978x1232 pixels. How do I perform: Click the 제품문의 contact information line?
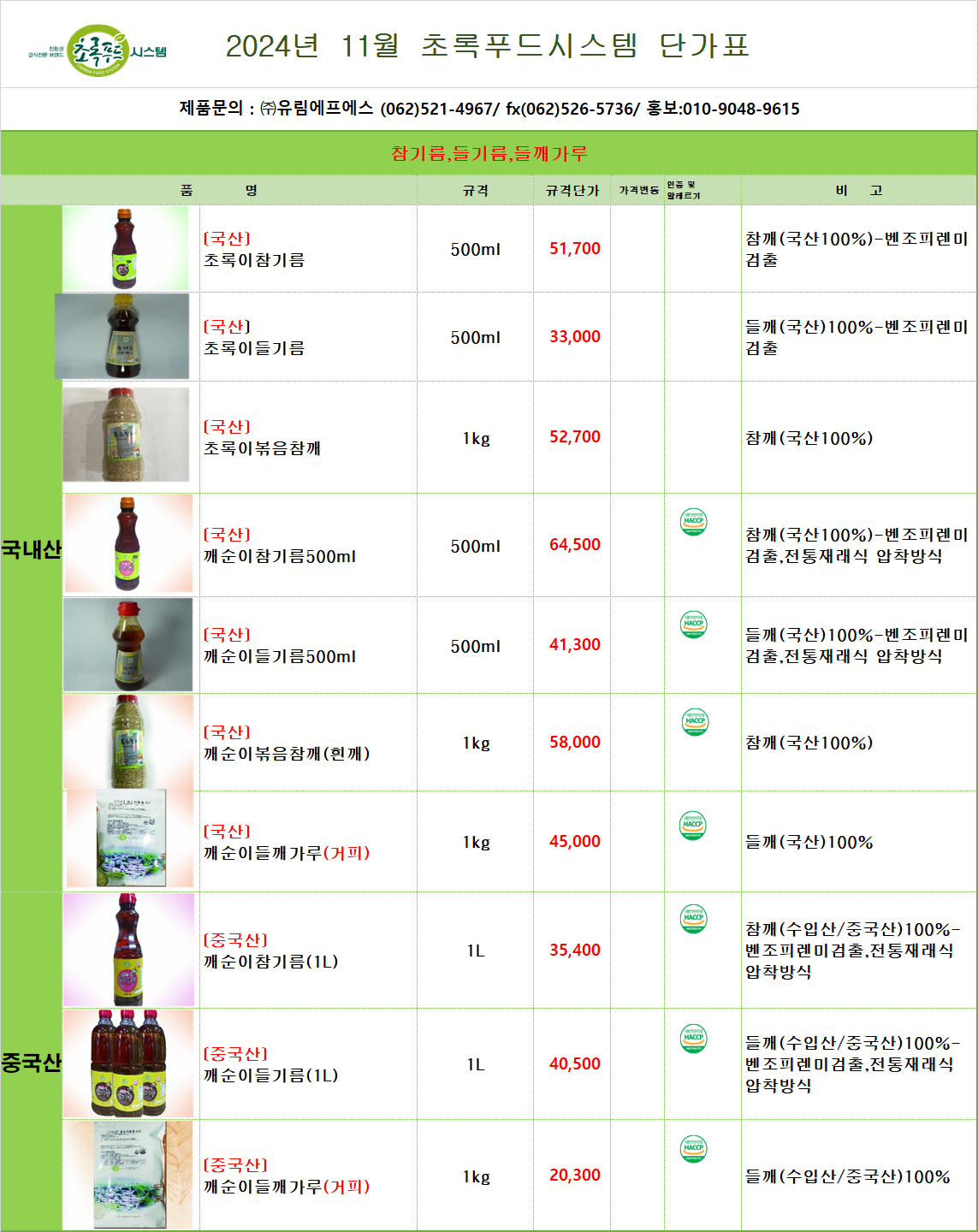(489, 109)
